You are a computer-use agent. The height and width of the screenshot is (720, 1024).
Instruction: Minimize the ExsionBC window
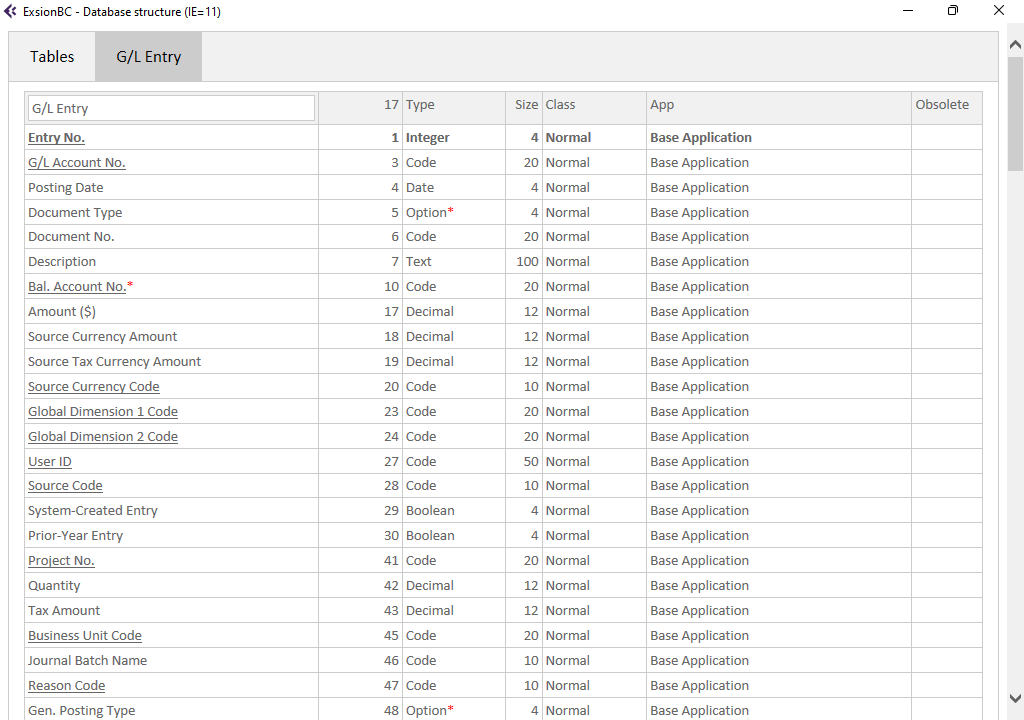(x=908, y=10)
